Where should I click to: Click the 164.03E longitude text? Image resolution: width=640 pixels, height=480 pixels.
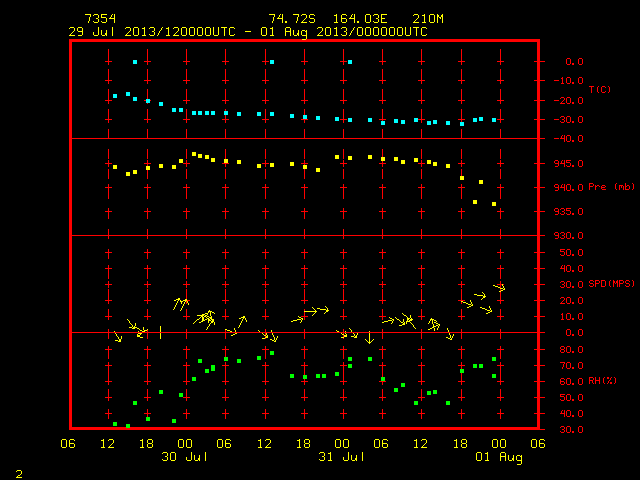[x=360, y=19]
